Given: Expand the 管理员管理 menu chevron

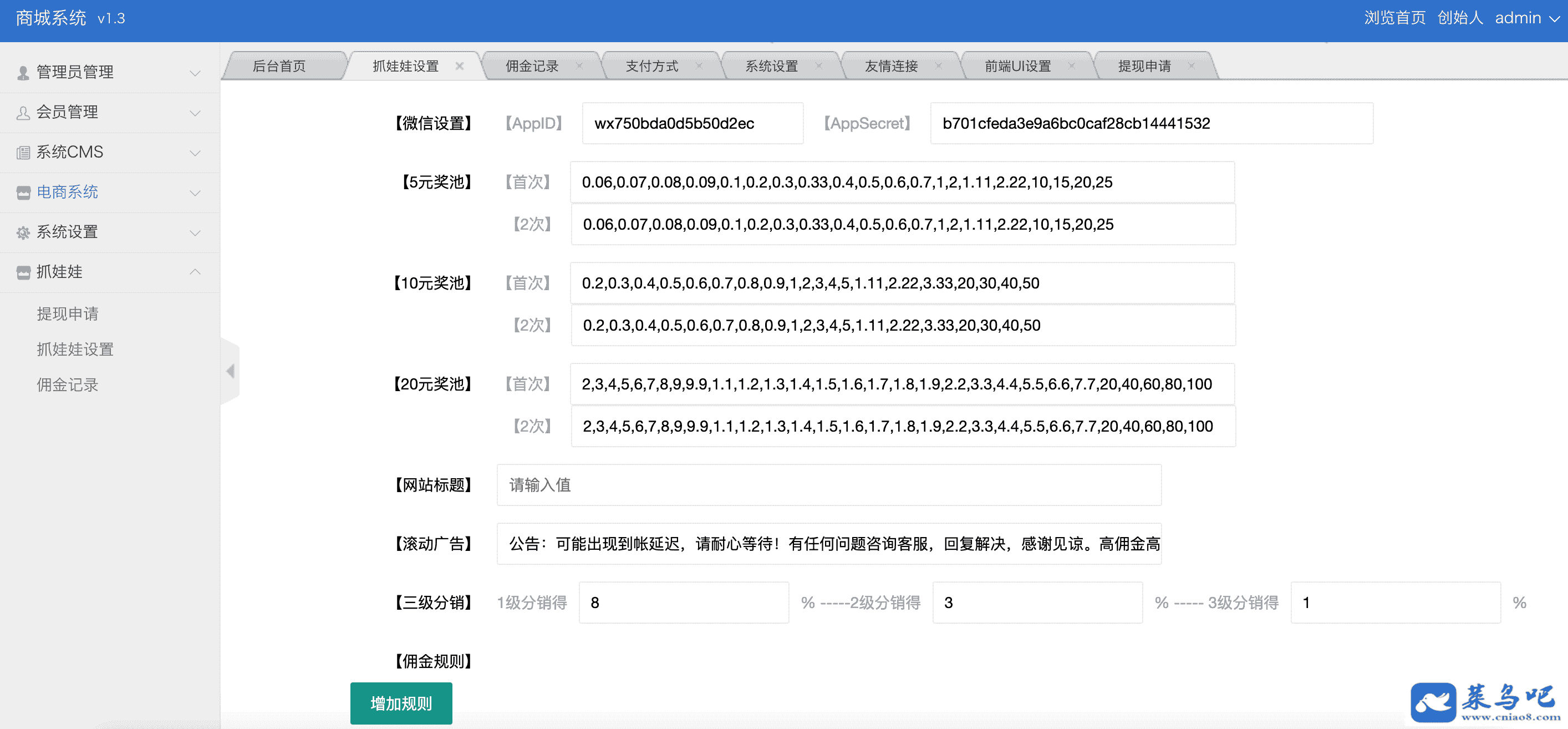Looking at the screenshot, I should (195, 73).
